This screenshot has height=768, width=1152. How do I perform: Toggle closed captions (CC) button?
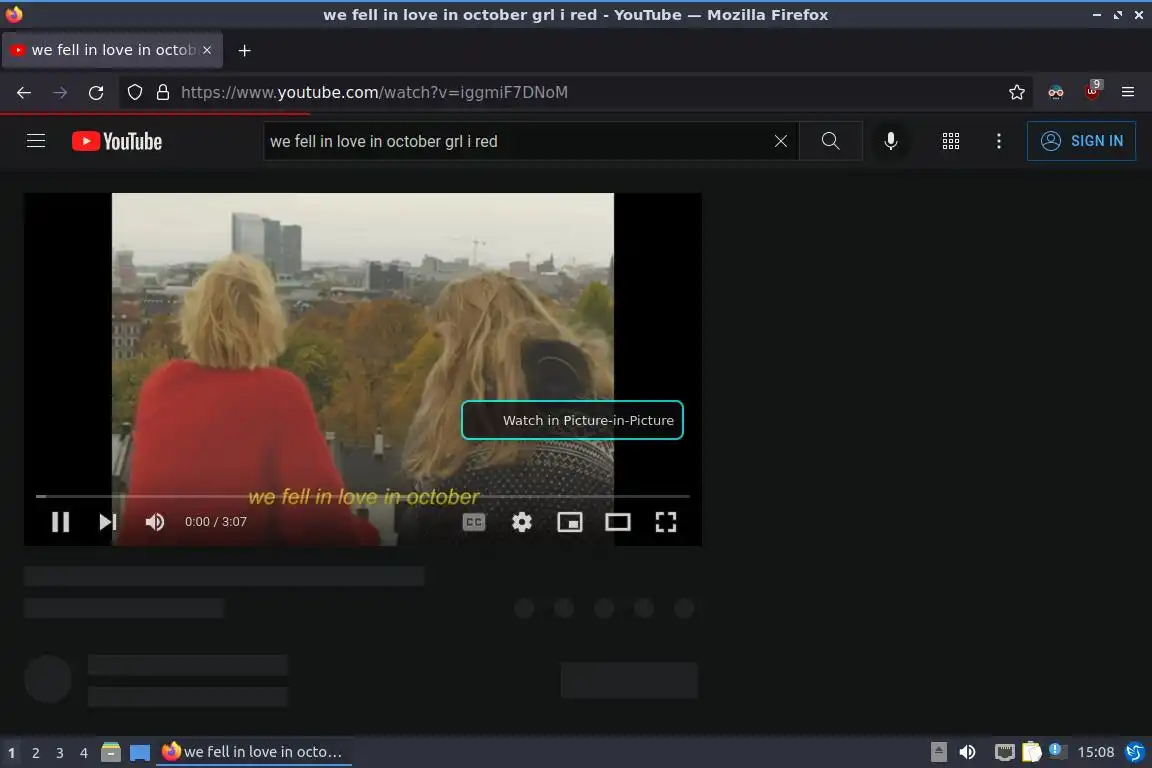[474, 522]
